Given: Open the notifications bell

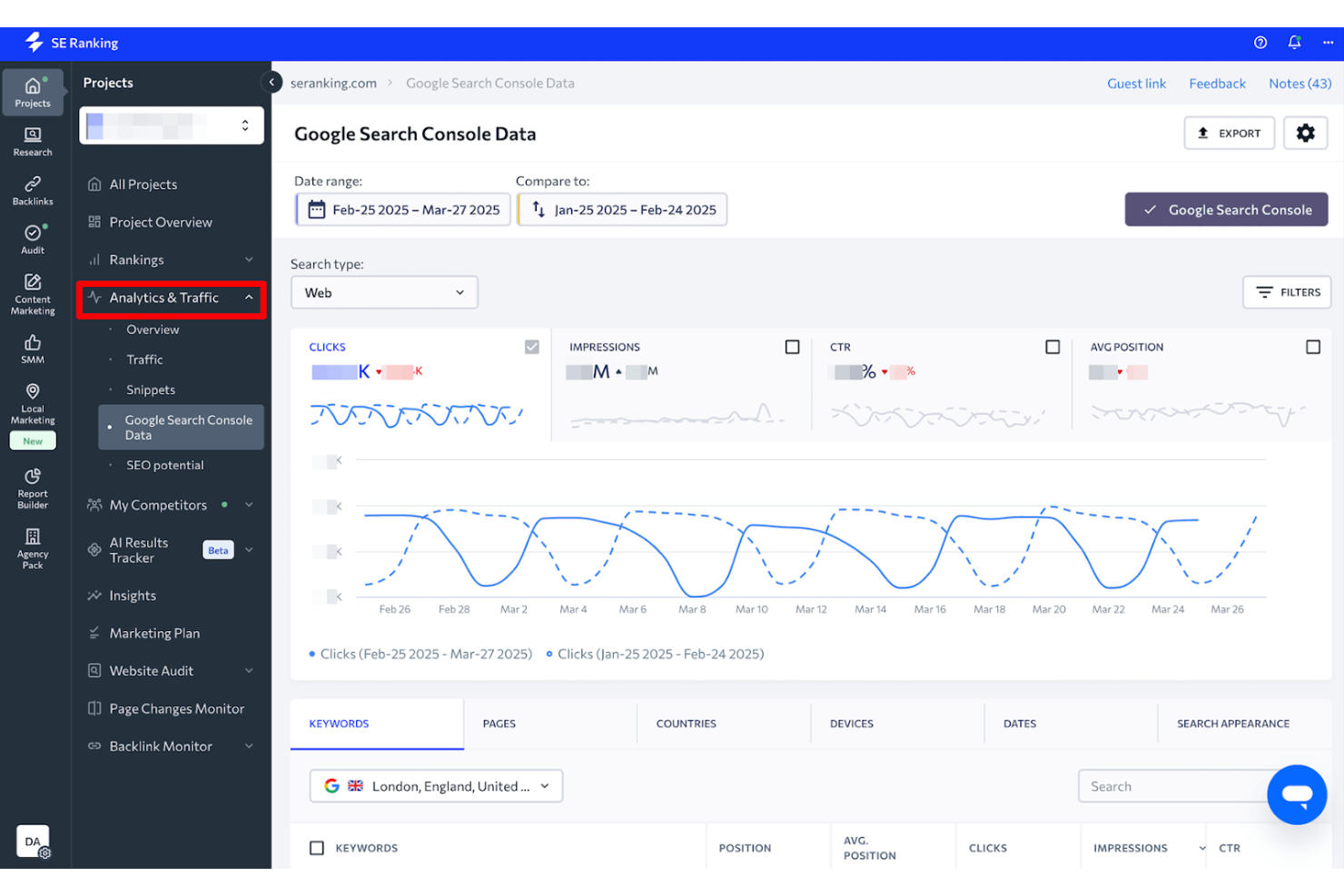Looking at the screenshot, I should tap(1294, 43).
